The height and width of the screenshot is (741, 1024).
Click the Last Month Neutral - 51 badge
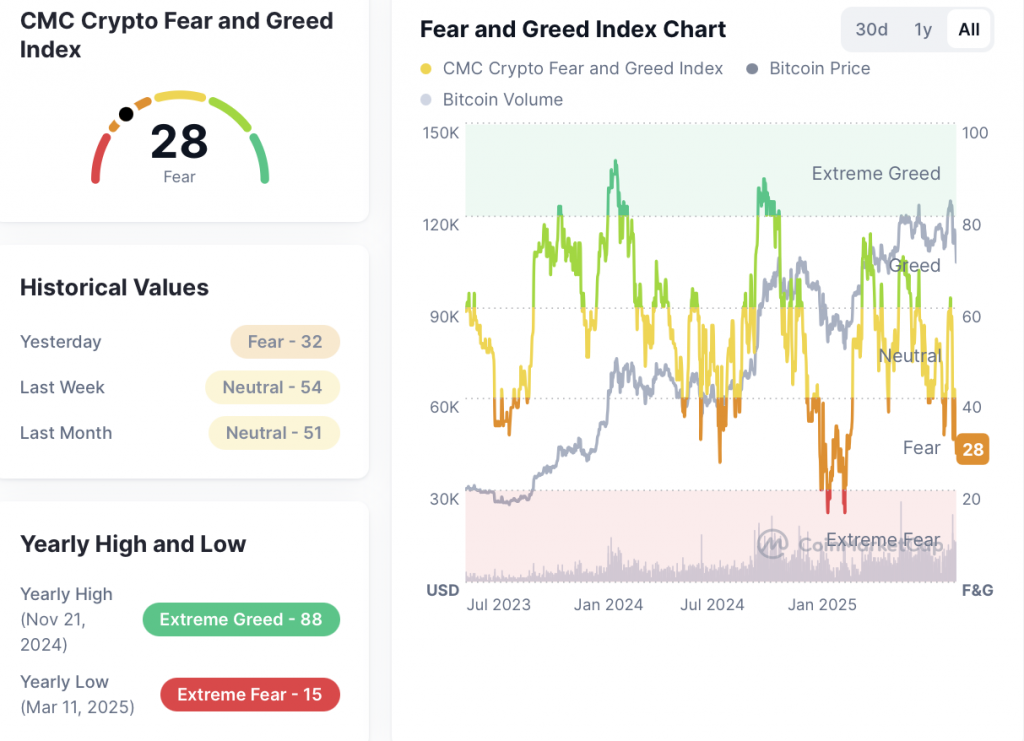274,433
